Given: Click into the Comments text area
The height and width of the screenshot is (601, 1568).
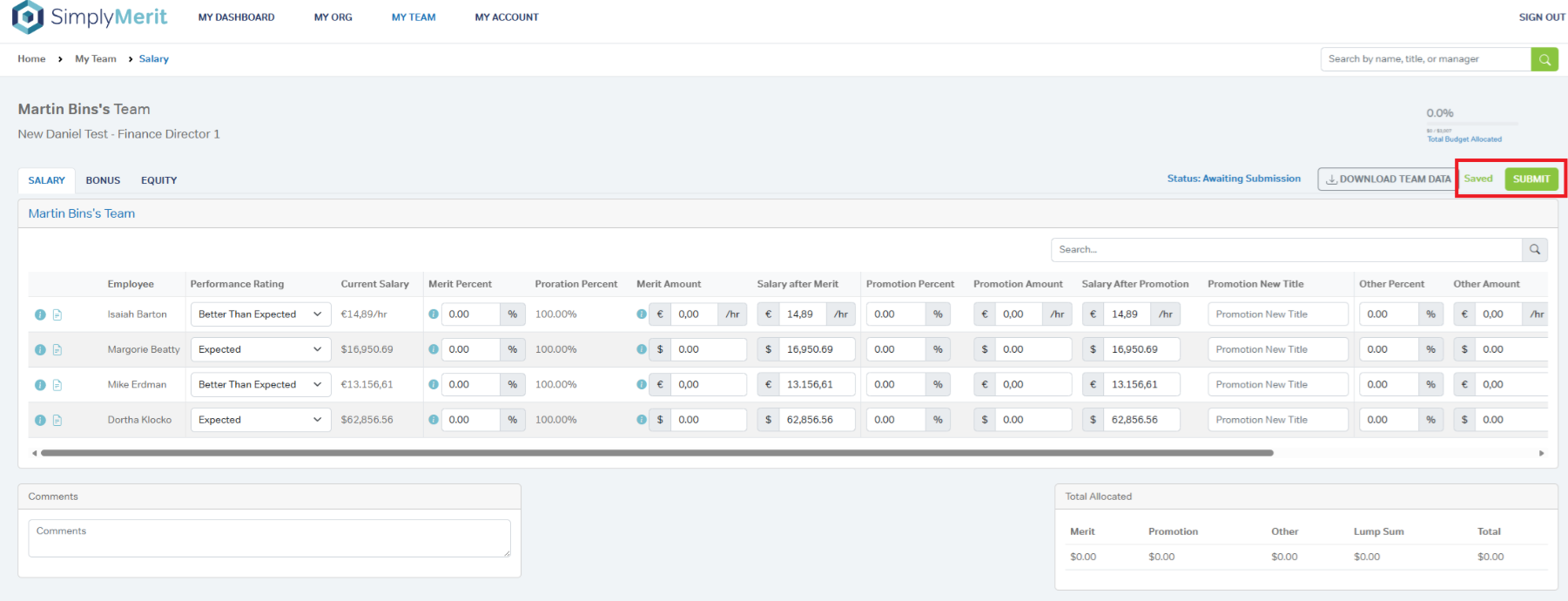Looking at the screenshot, I should point(269,538).
